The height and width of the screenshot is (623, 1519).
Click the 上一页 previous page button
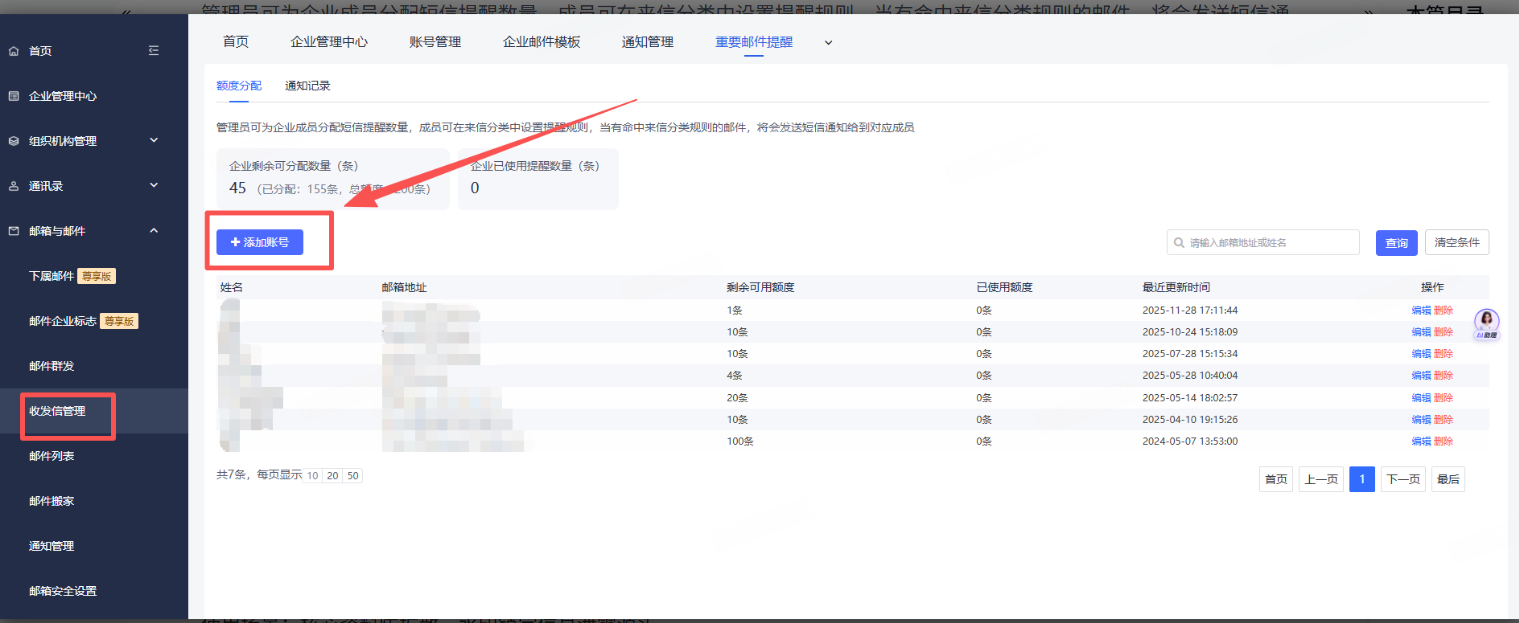click(1321, 479)
